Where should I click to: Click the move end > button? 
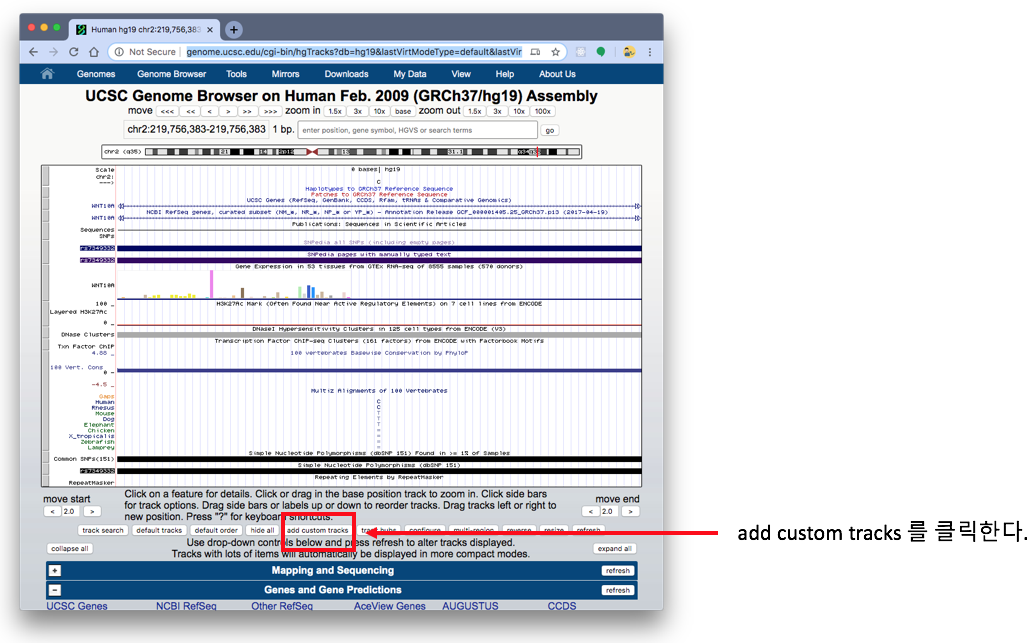coord(630,511)
